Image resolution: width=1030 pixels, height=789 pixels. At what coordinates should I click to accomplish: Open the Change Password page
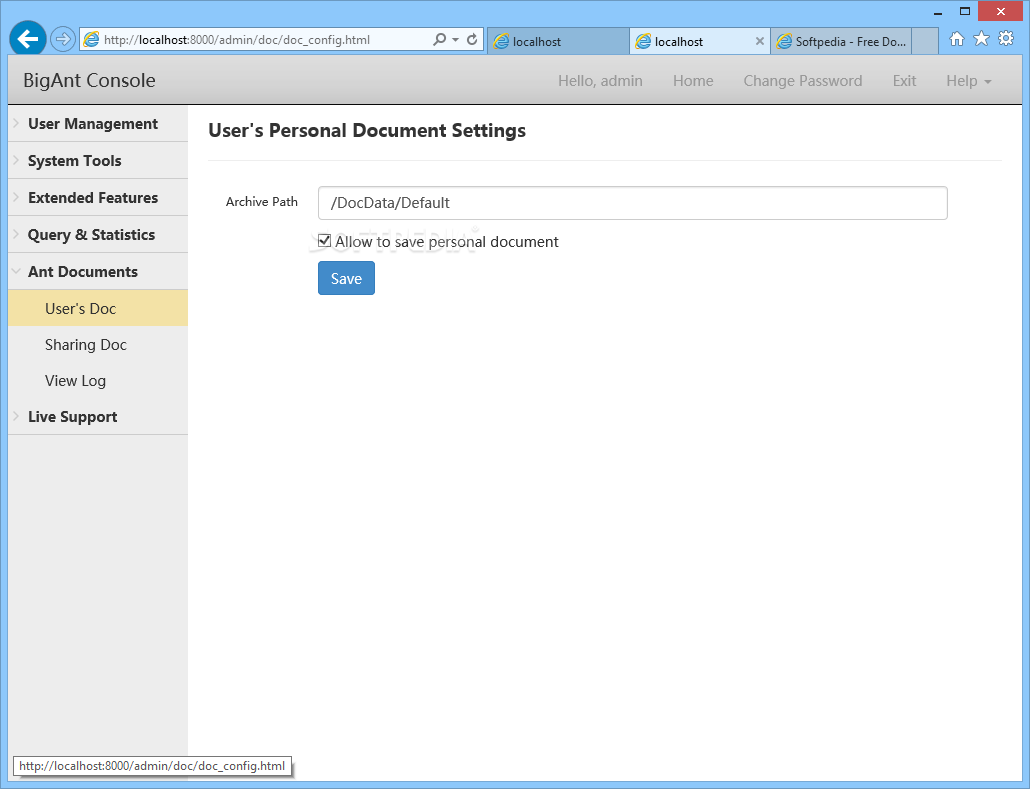coord(803,81)
